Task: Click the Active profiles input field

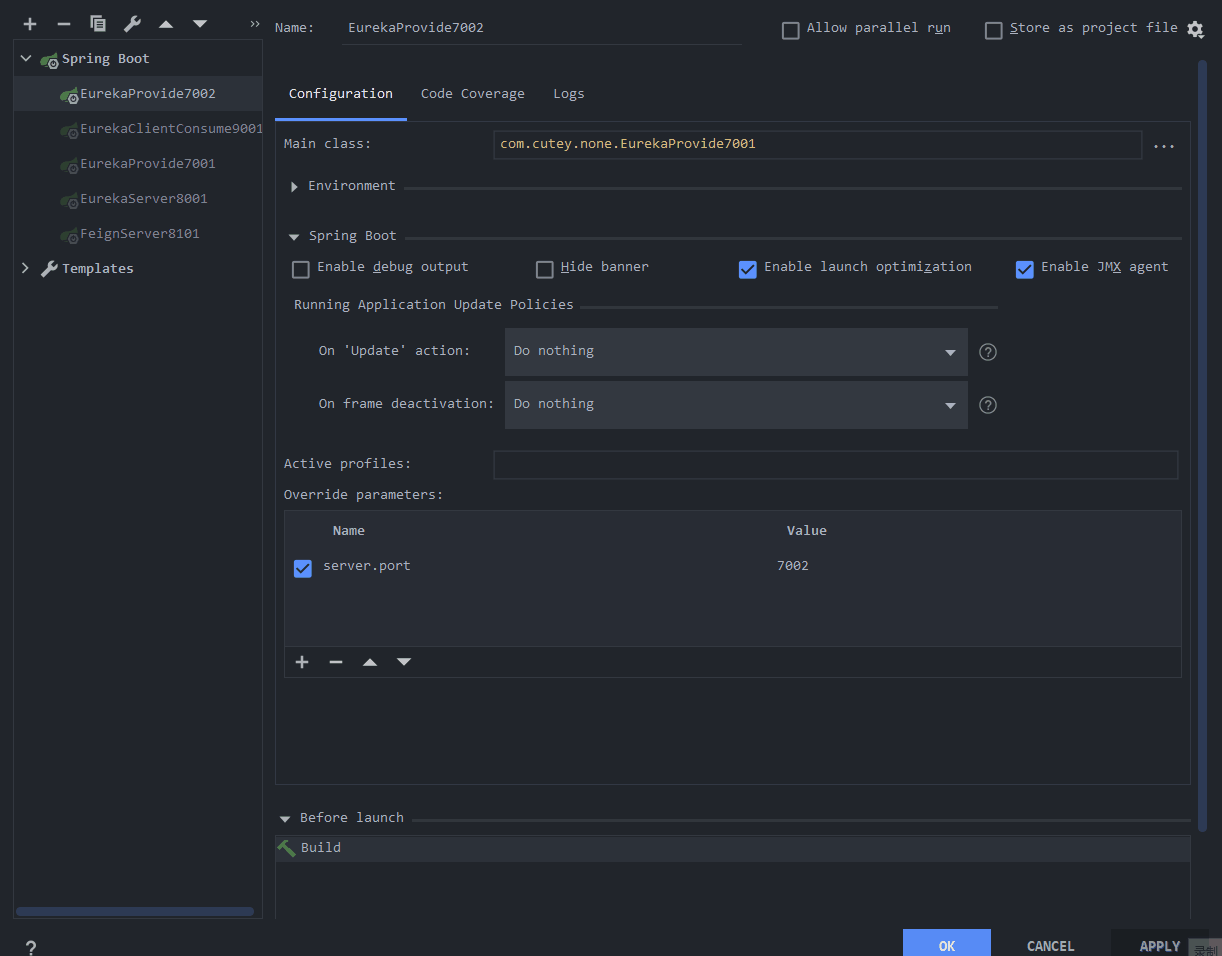Action: tap(836, 465)
